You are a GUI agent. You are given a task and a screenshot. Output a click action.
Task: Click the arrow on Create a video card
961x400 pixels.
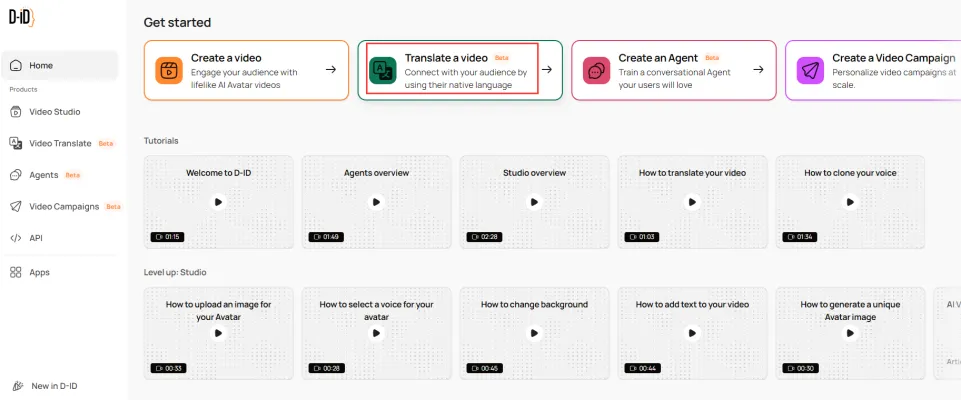coord(330,70)
